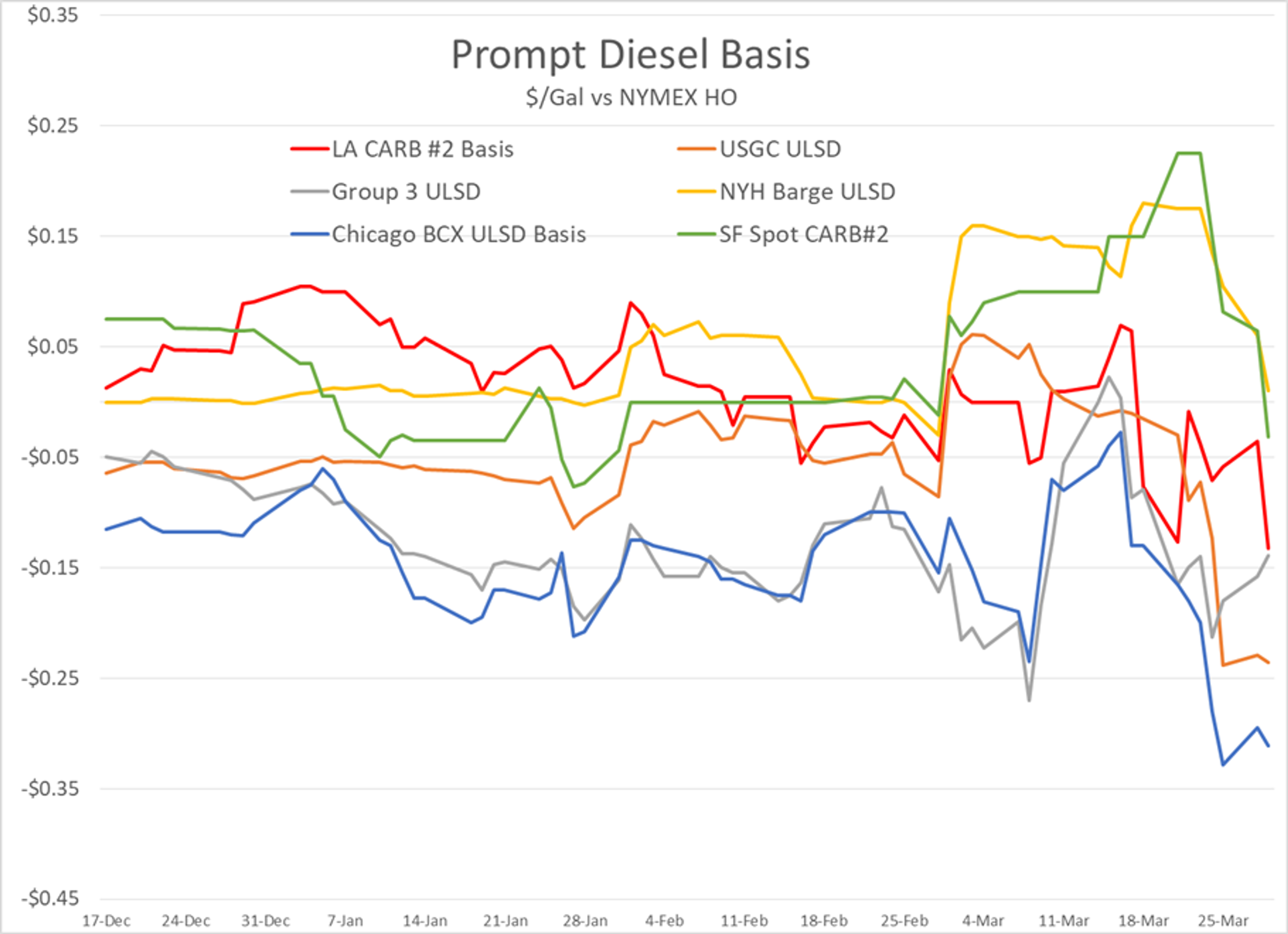The width and height of the screenshot is (1288, 934).
Task: Select the 'Group 3 ULSD' legend label
Action: click(x=406, y=192)
